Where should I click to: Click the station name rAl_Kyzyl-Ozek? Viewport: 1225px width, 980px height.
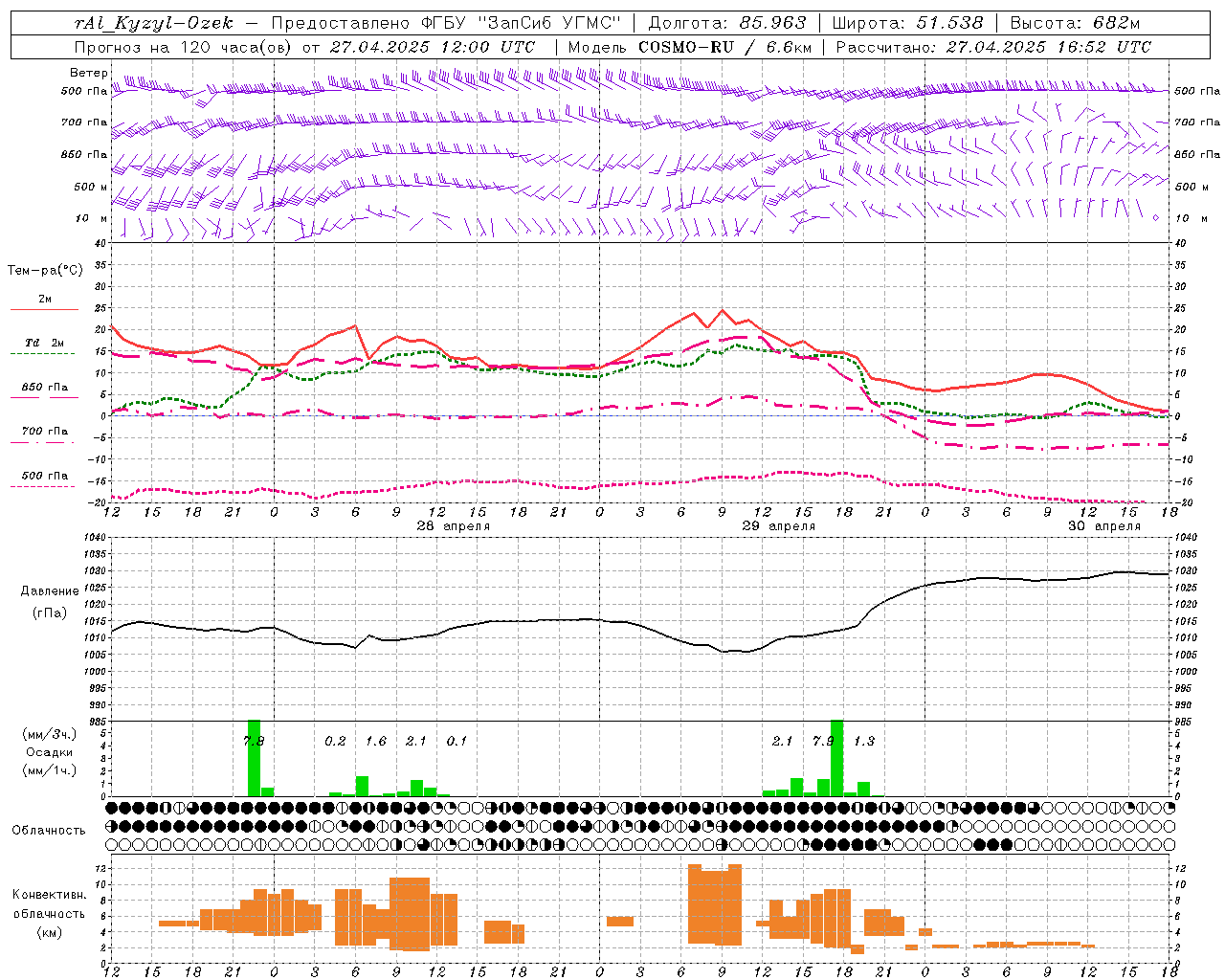[153, 23]
